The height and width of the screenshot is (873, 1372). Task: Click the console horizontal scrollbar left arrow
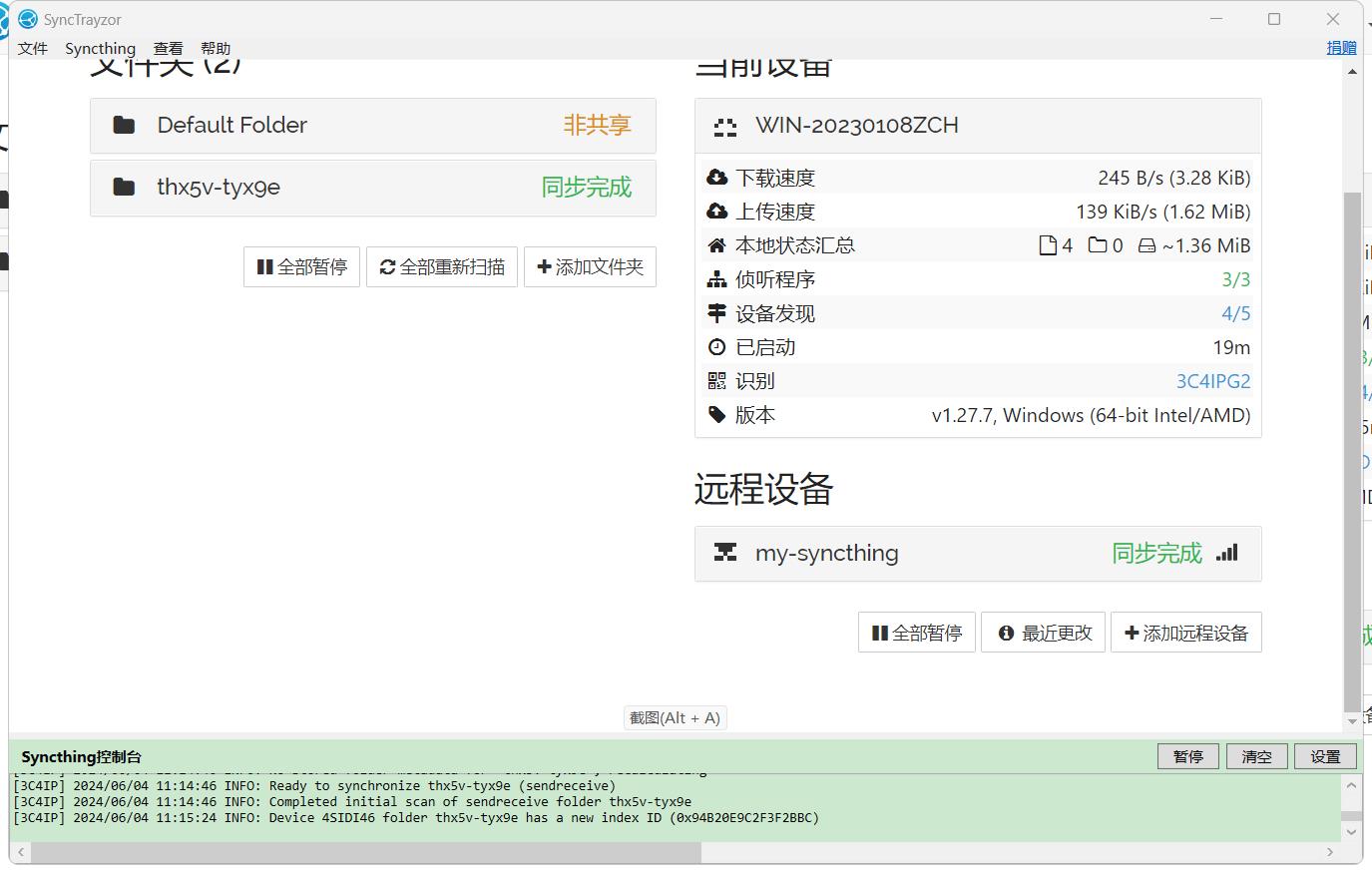point(22,852)
